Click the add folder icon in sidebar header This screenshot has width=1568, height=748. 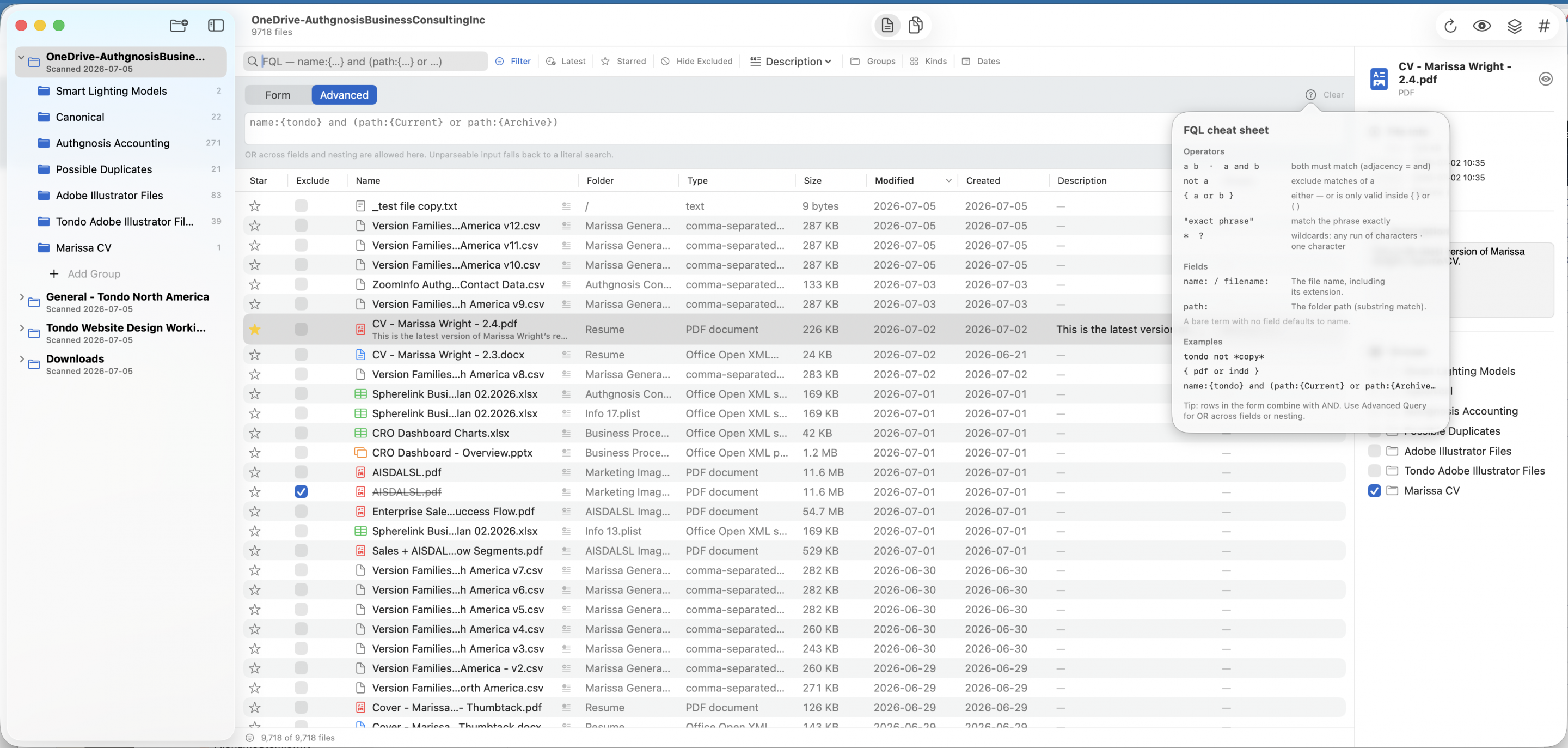coord(179,25)
